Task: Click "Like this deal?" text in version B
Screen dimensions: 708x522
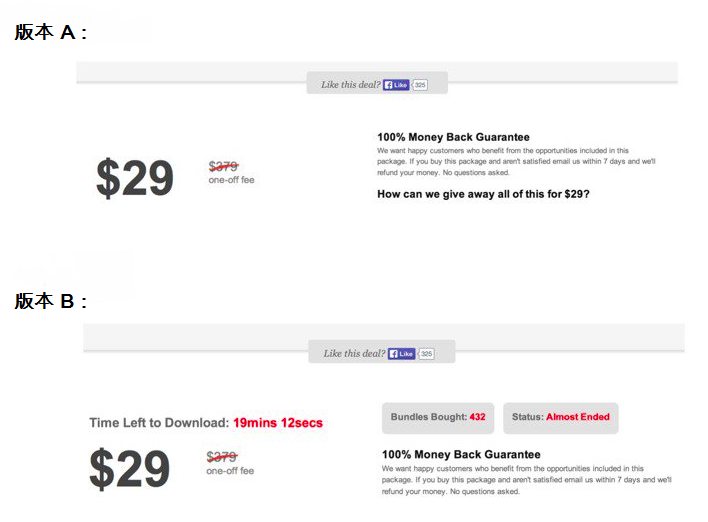Action: point(353,354)
